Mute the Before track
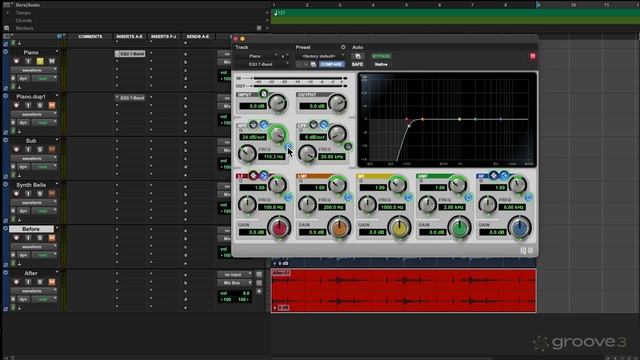The width and height of the screenshot is (640, 360). point(51,238)
